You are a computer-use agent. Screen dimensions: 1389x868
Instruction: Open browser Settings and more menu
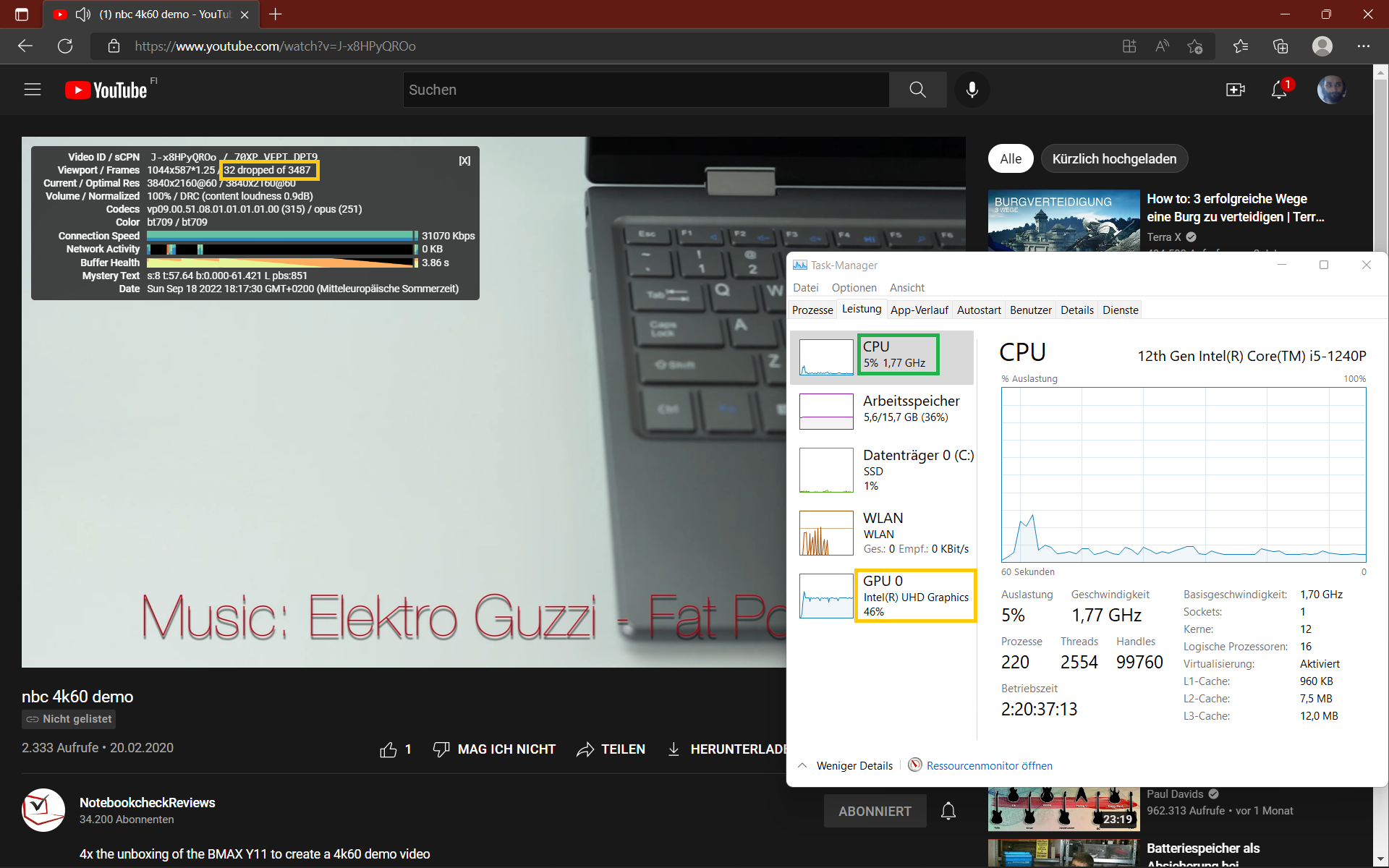pos(1364,46)
